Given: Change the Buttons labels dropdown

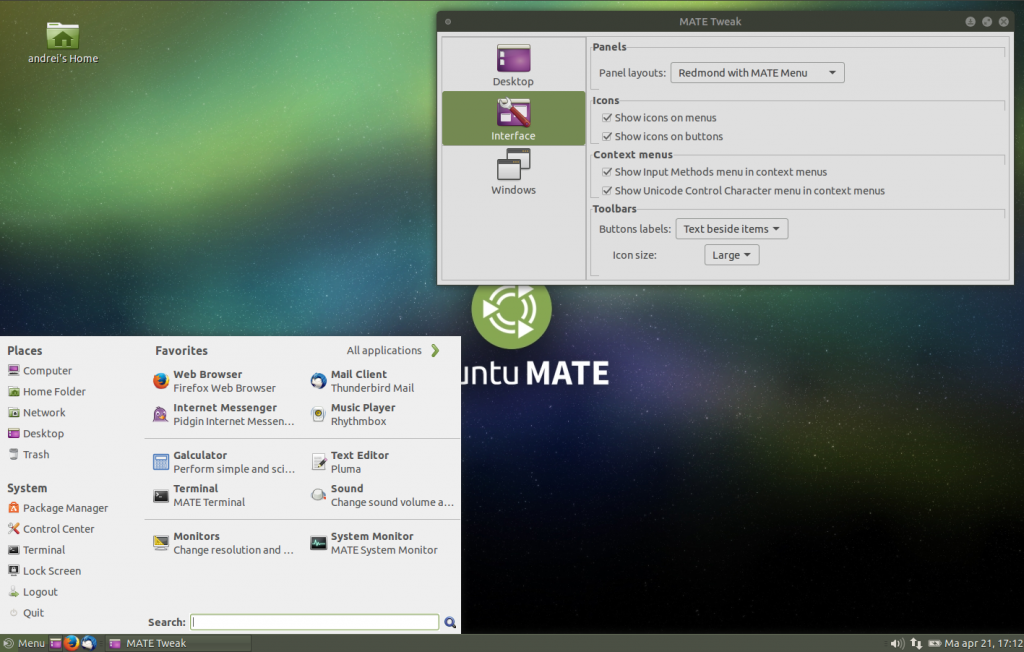Looking at the screenshot, I should pyautogui.click(x=731, y=228).
